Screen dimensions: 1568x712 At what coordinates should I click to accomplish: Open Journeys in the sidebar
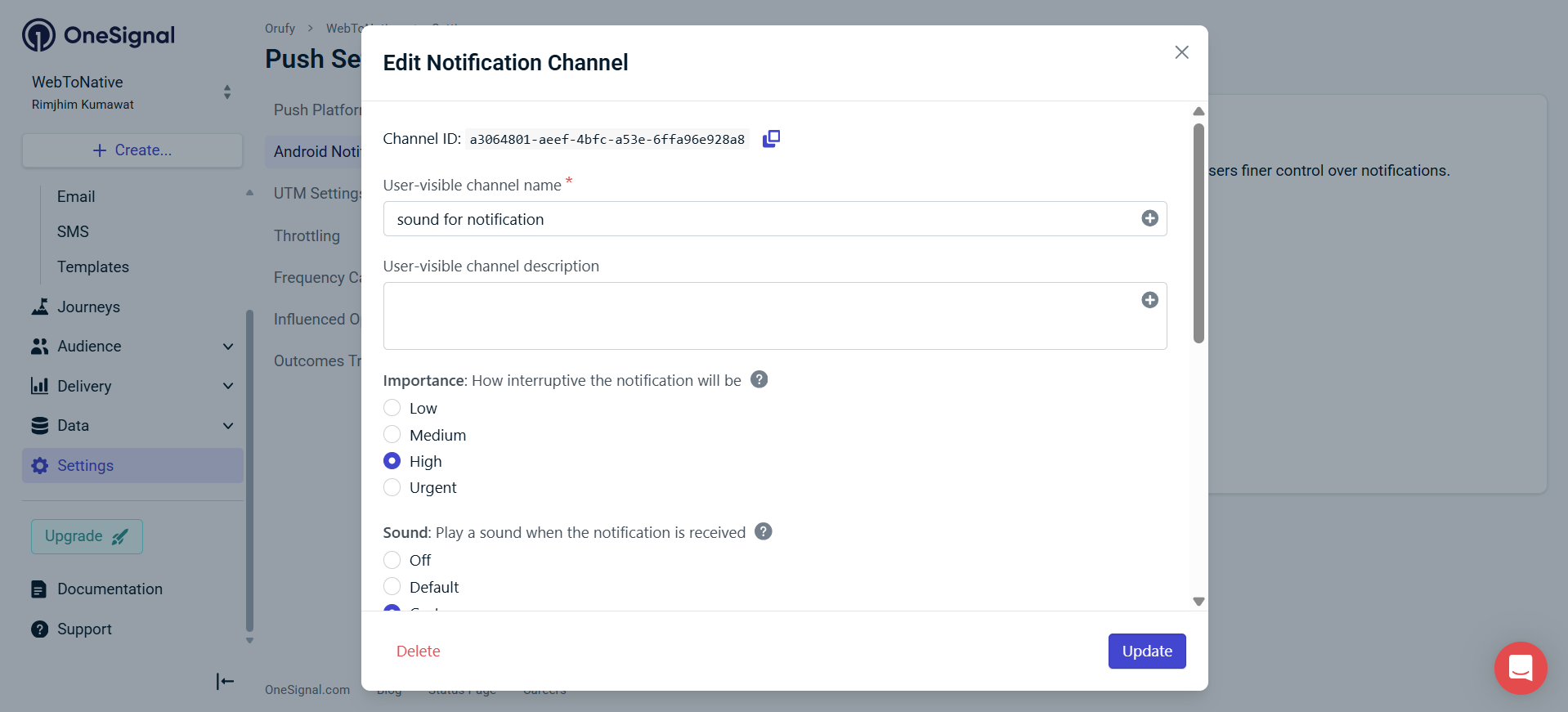click(88, 307)
